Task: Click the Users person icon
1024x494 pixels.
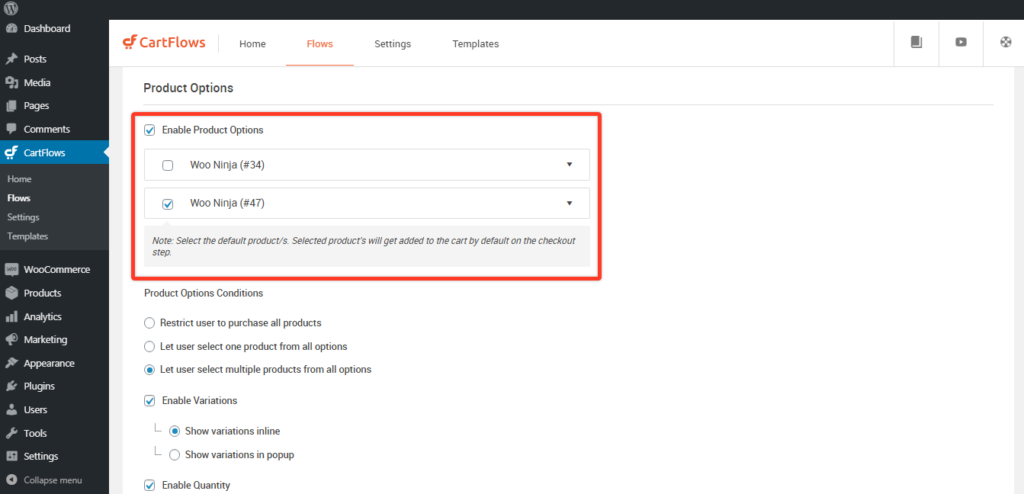Action: (x=11, y=410)
